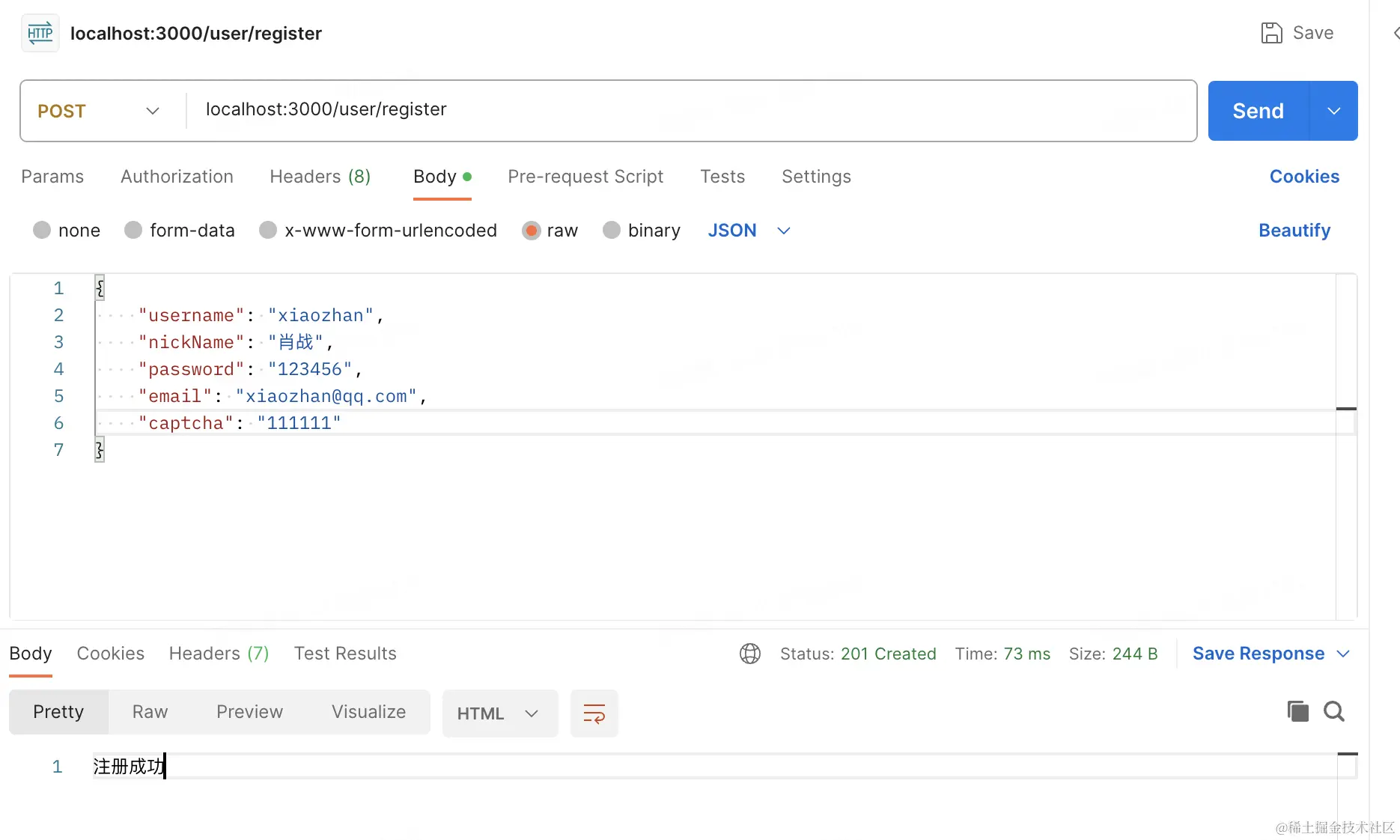Click the Send button
This screenshot has height=840, width=1400.
tap(1258, 111)
